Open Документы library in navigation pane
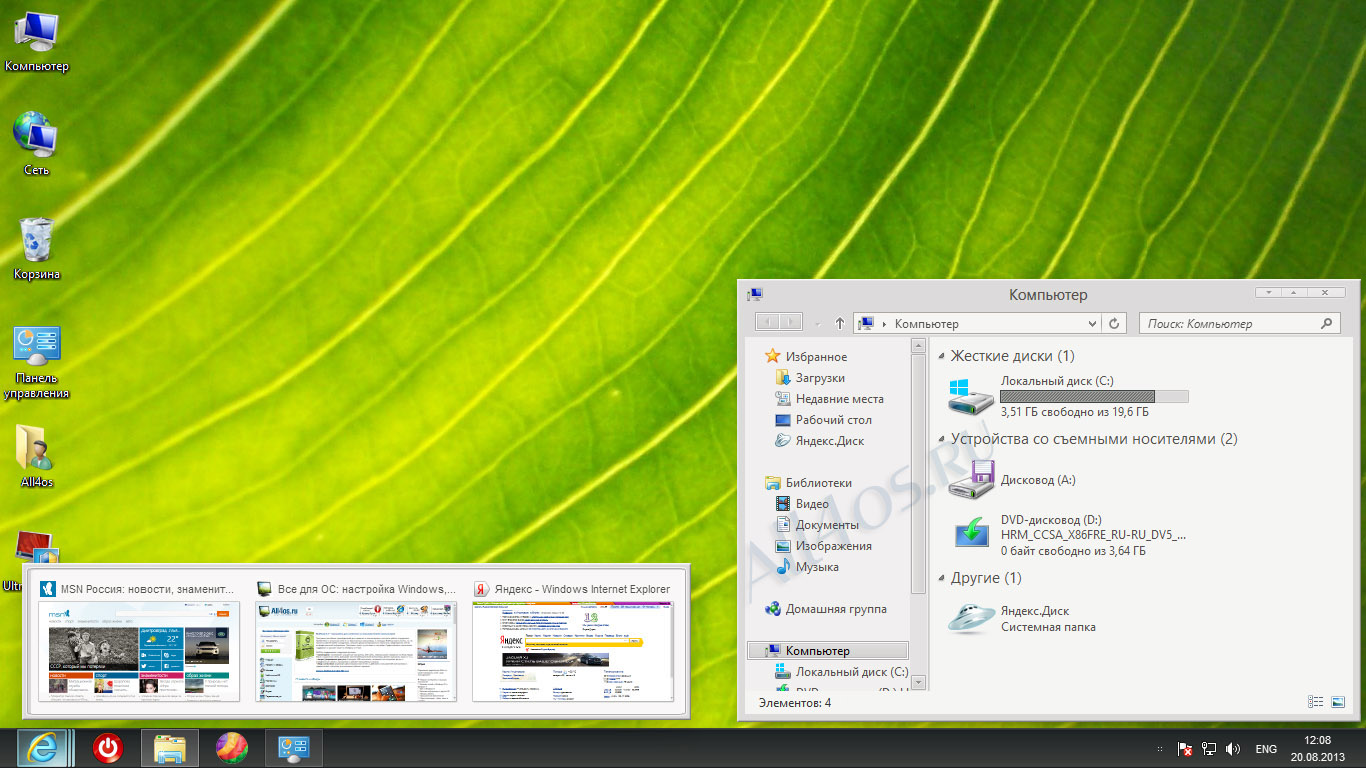The height and width of the screenshot is (768, 1366). (817, 525)
